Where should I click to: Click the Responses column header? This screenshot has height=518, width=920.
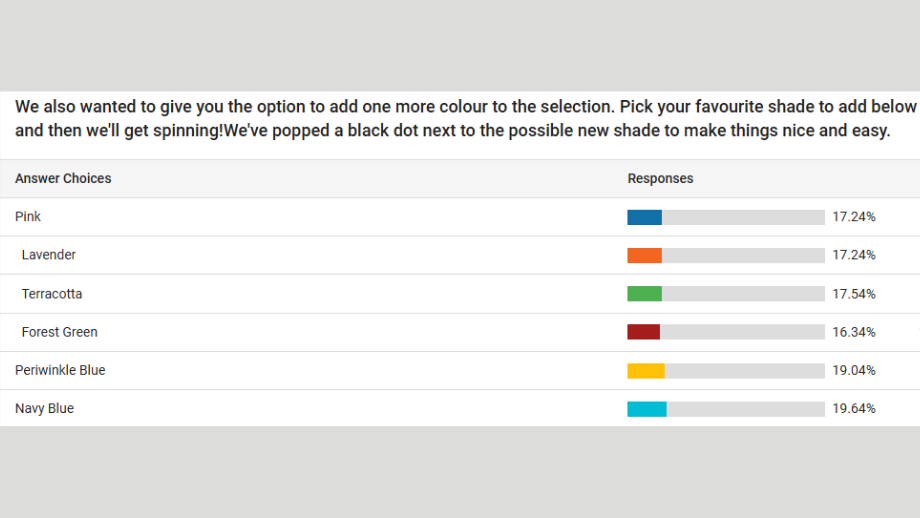[660, 178]
